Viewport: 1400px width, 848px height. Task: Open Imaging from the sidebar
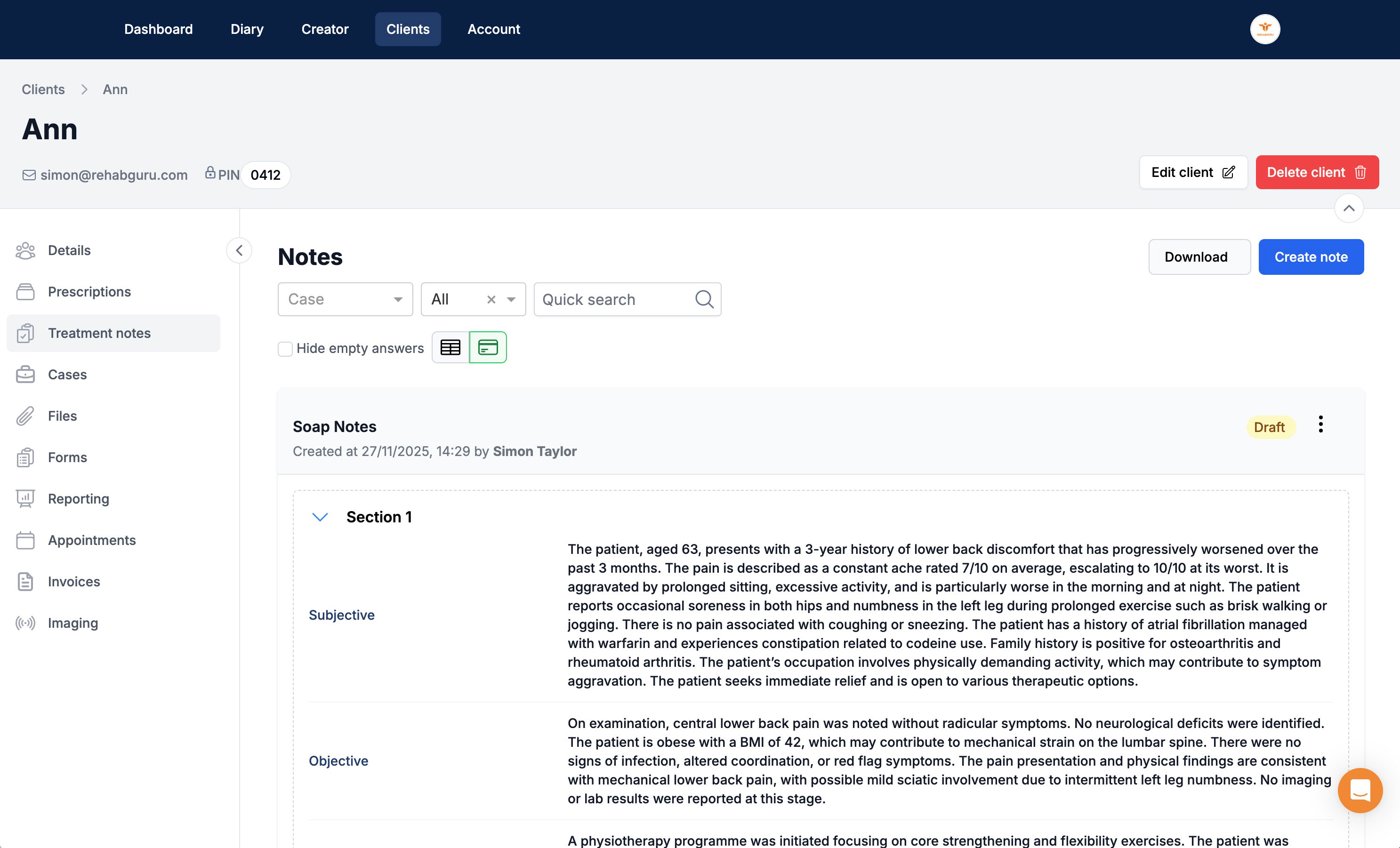[72, 623]
